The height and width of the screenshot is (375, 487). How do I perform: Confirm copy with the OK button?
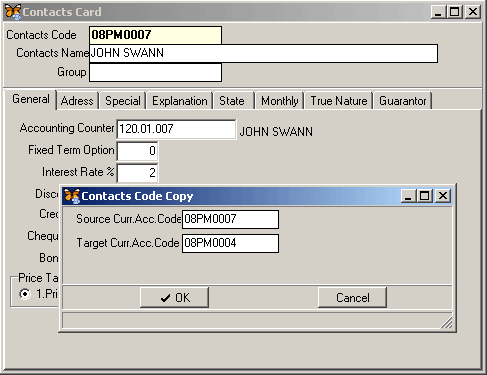click(175, 298)
